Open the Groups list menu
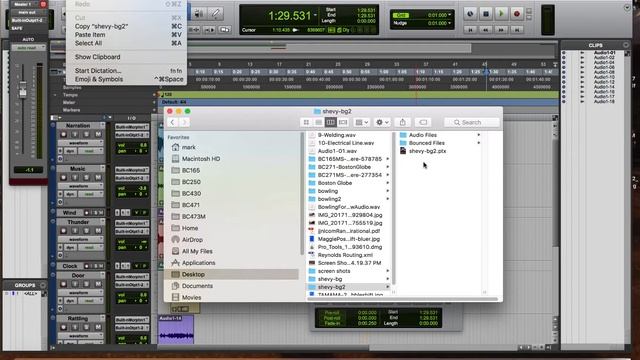Viewport: 640px width, 360px height. pyautogui.click(x=43, y=285)
